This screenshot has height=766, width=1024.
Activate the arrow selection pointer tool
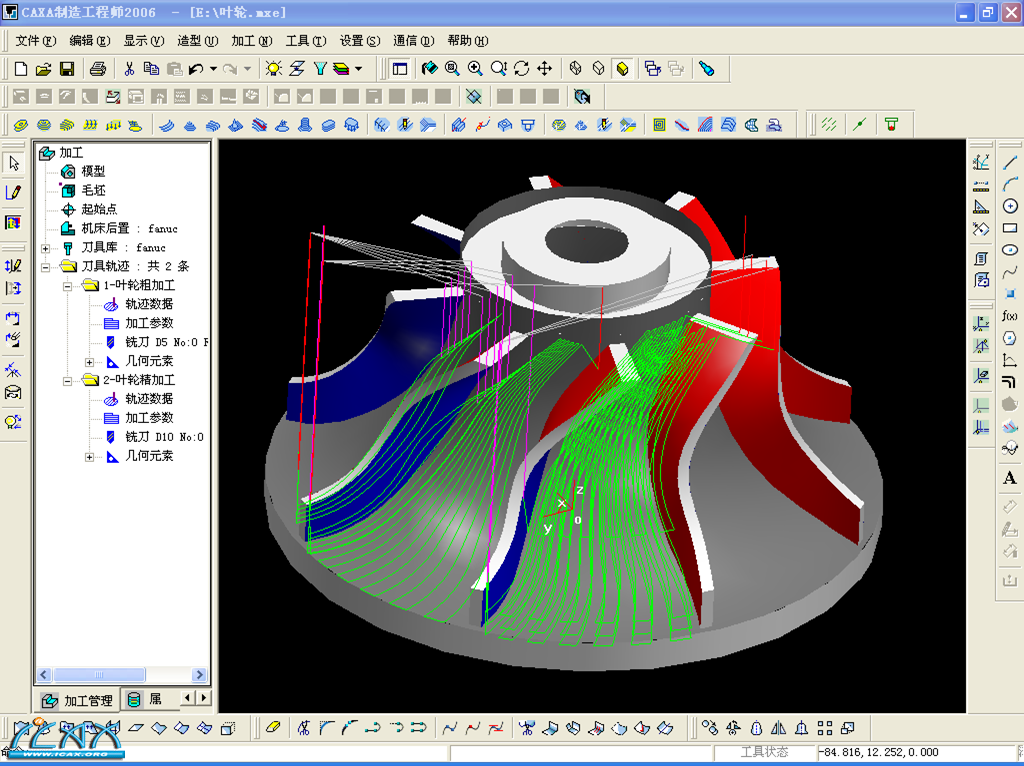tap(13, 162)
